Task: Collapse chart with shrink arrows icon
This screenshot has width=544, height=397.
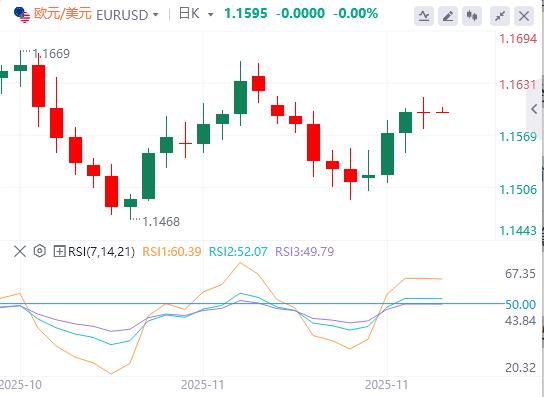Action: 500,16
